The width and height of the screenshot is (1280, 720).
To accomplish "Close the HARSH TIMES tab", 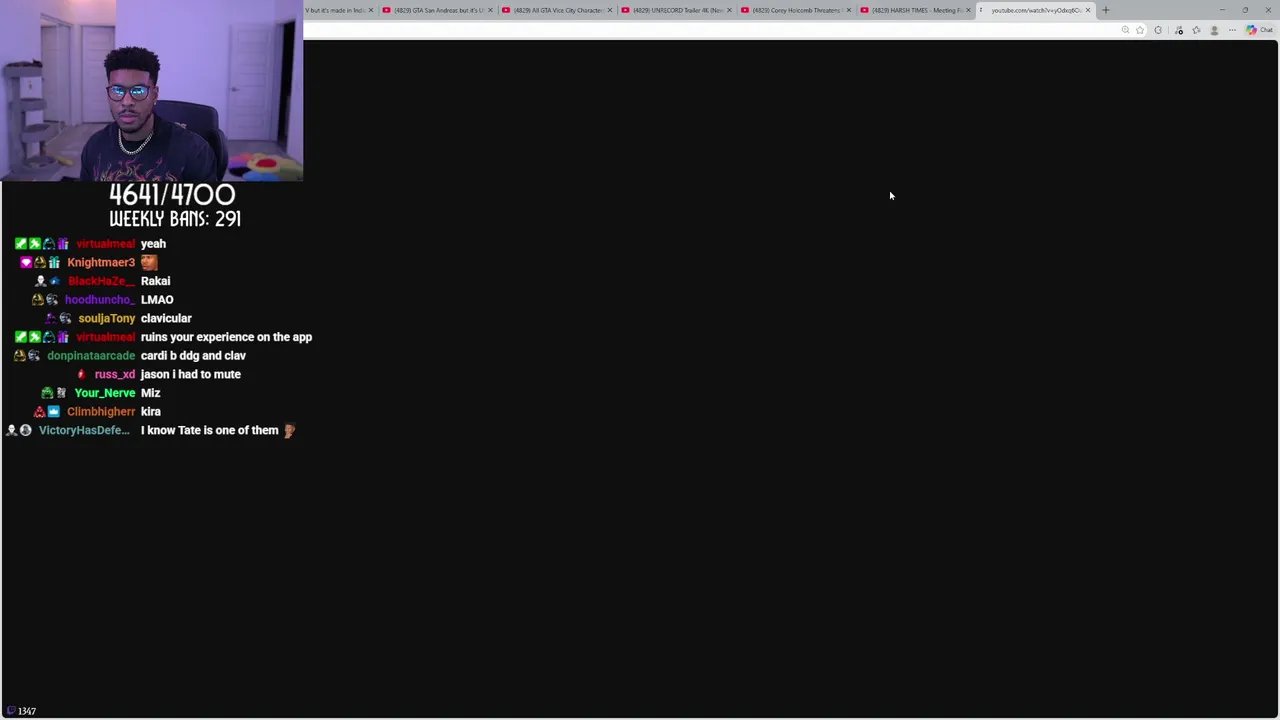I will click(x=968, y=10).
